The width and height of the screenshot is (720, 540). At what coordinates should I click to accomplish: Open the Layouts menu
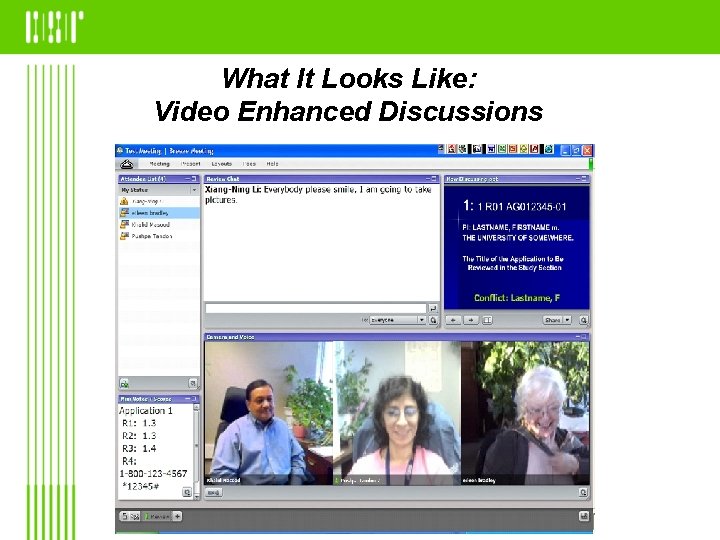click(x=221, y=164)
